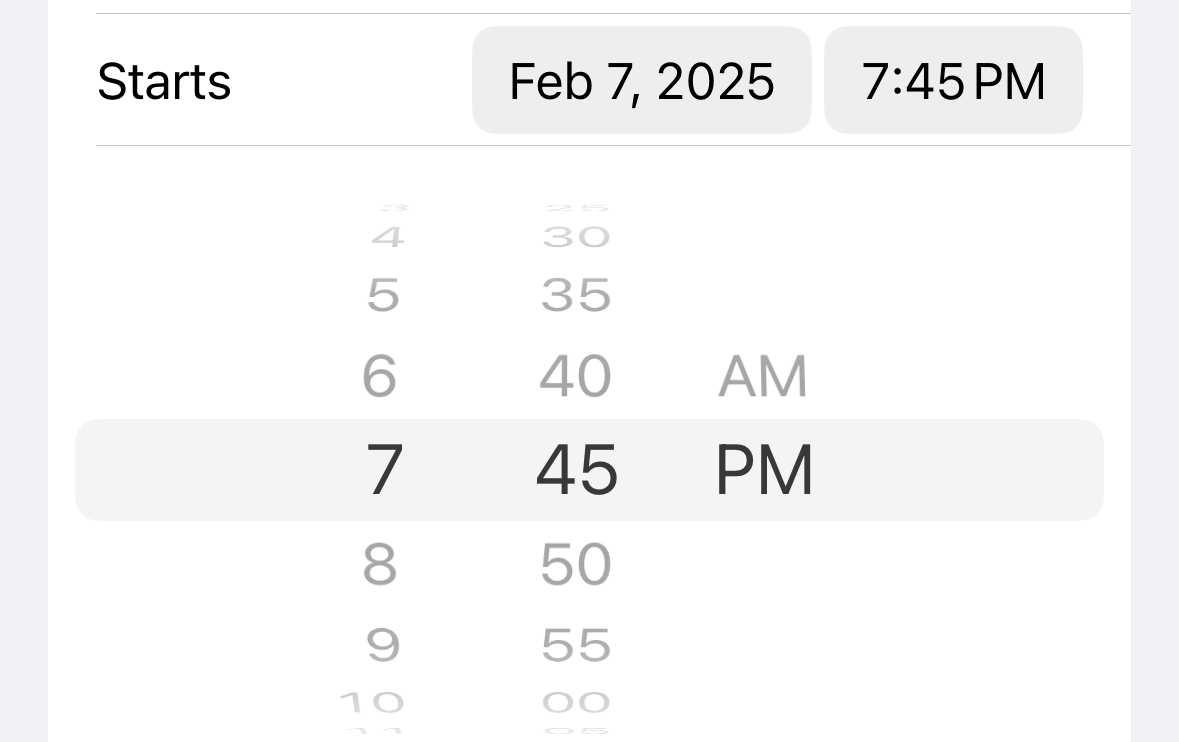Open the time picker via 7:45 PM button

(952, 81)
